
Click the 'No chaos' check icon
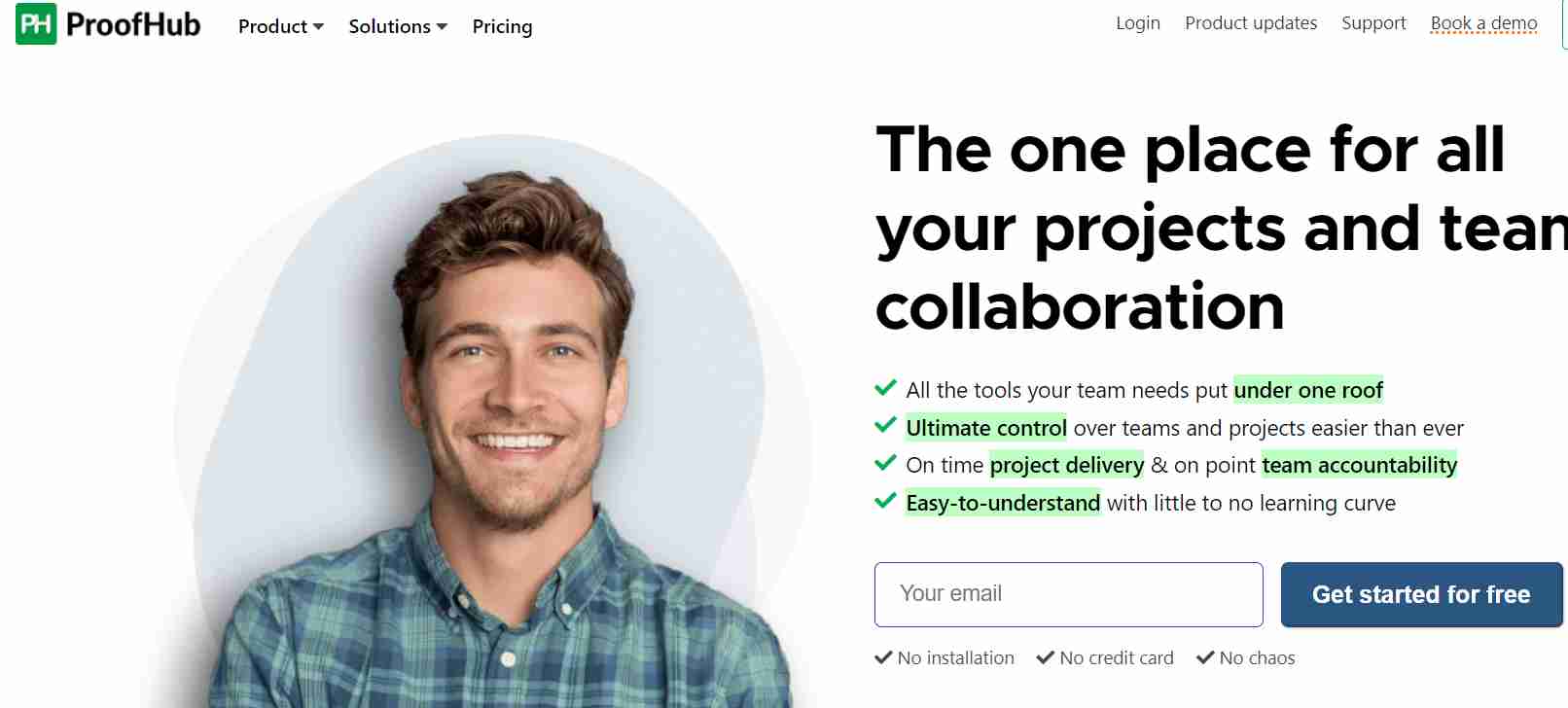coord(1205,657)
